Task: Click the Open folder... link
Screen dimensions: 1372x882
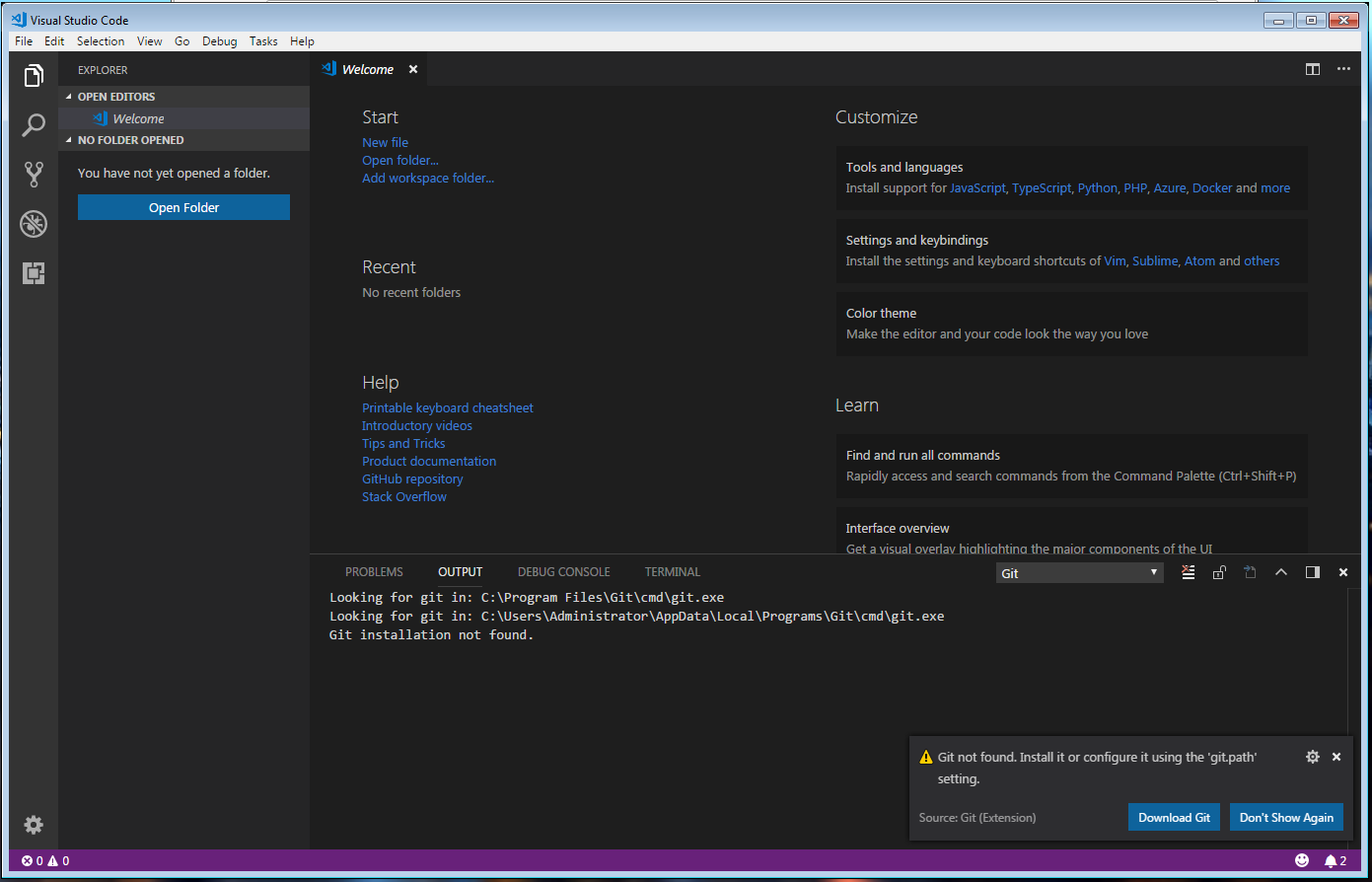Action: coord(400,160)
